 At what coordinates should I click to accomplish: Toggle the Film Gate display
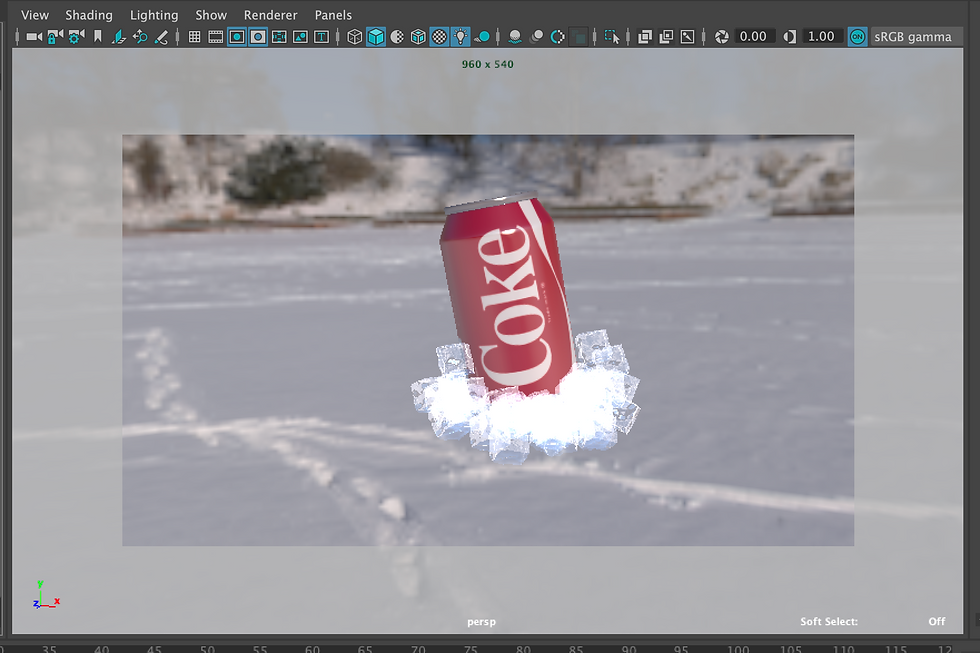[216, 37]
